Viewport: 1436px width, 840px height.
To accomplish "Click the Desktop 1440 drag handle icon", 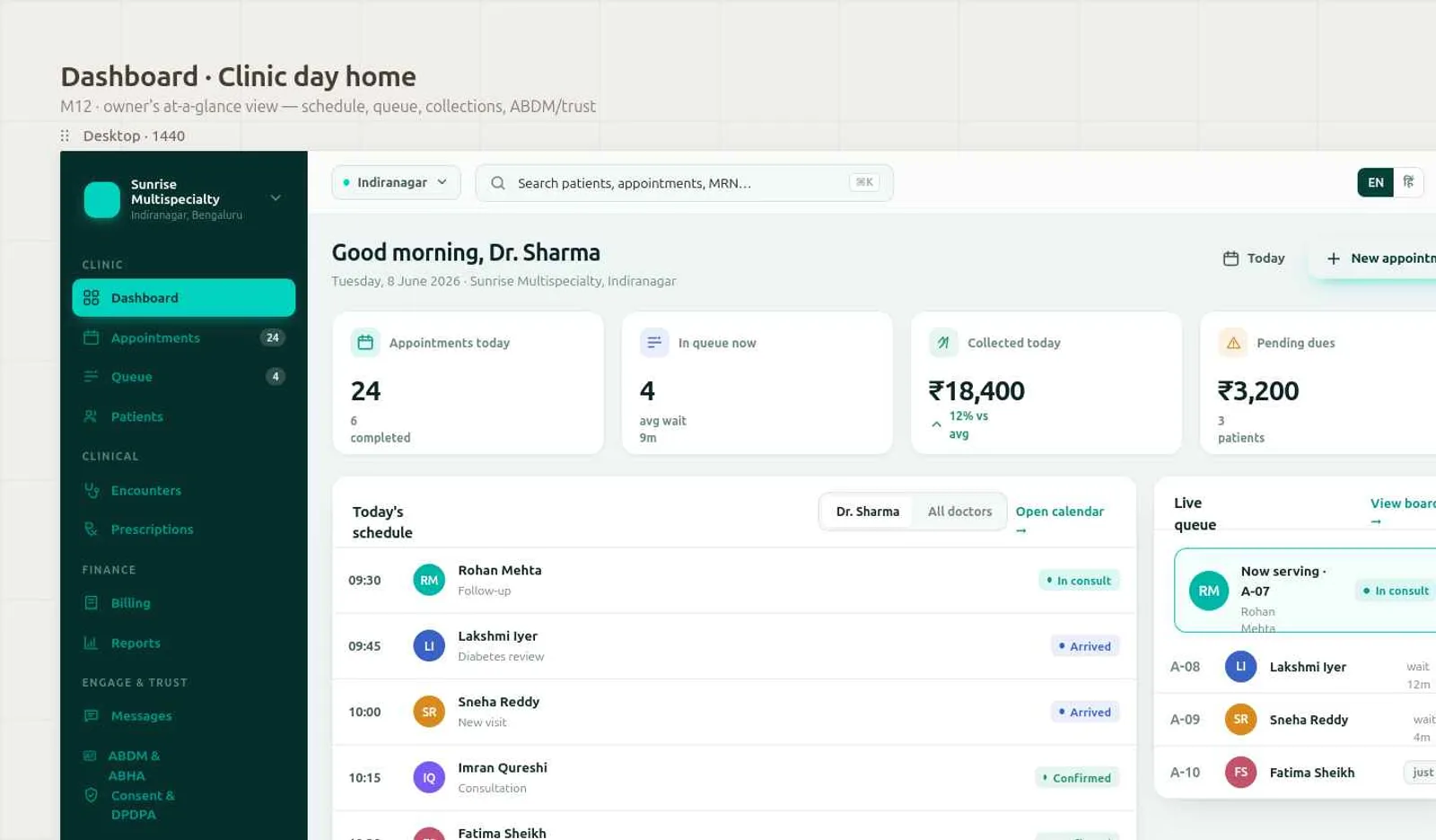I will click(x=65, y=136).
